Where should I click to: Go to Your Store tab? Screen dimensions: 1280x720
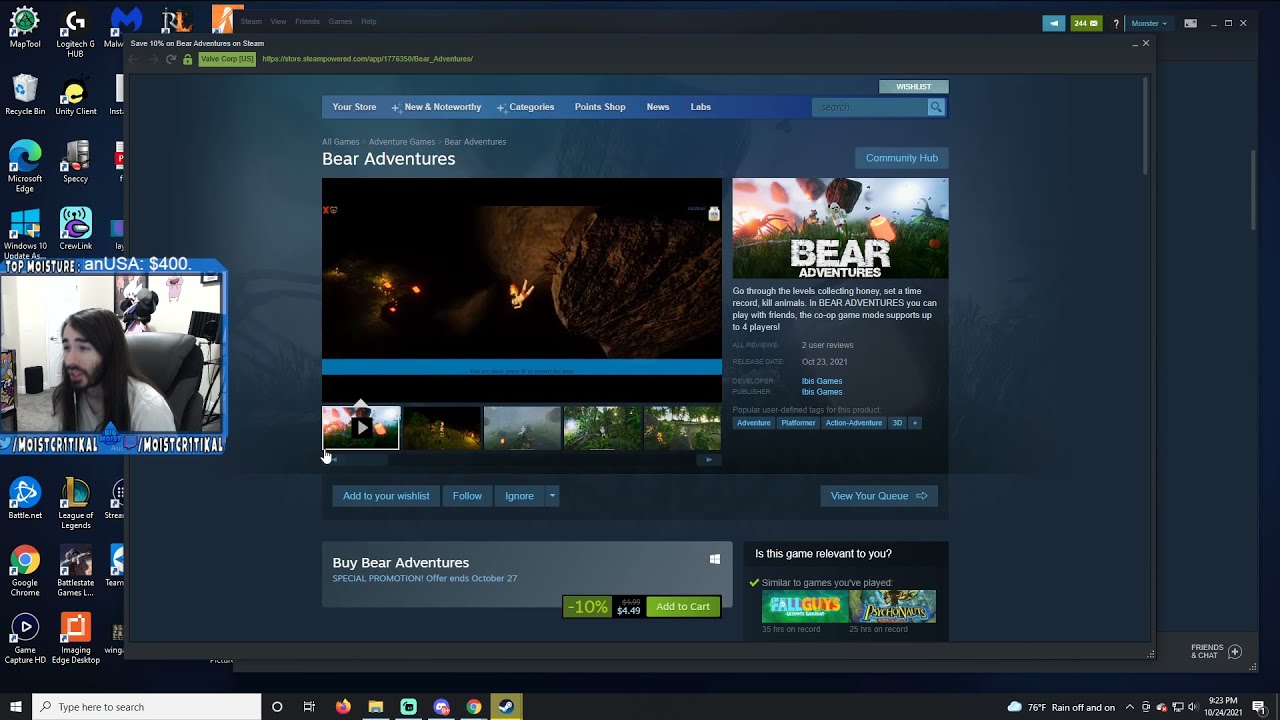(354, 107)
